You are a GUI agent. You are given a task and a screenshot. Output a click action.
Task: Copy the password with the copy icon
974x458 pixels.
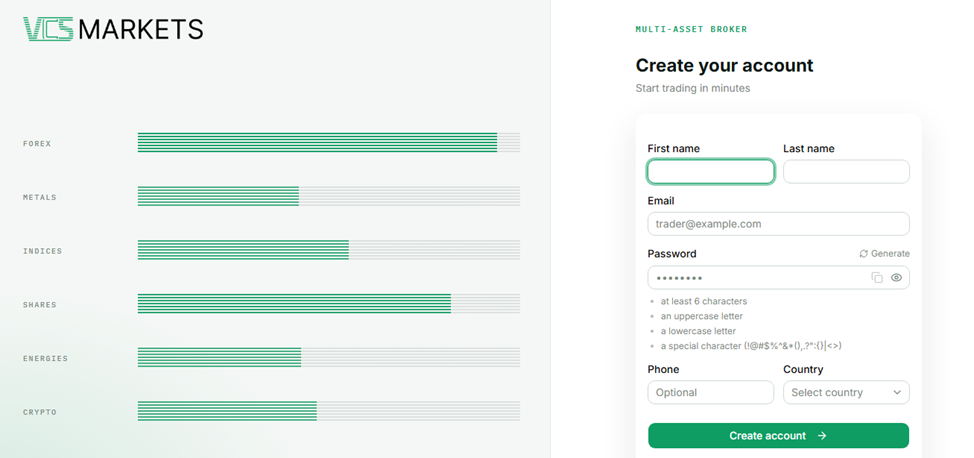point(876,278)
